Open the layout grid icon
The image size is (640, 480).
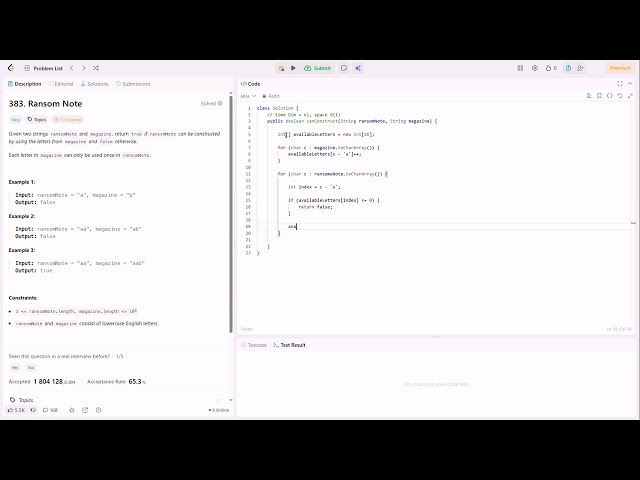pyautogui.click(x=520, y=68)
